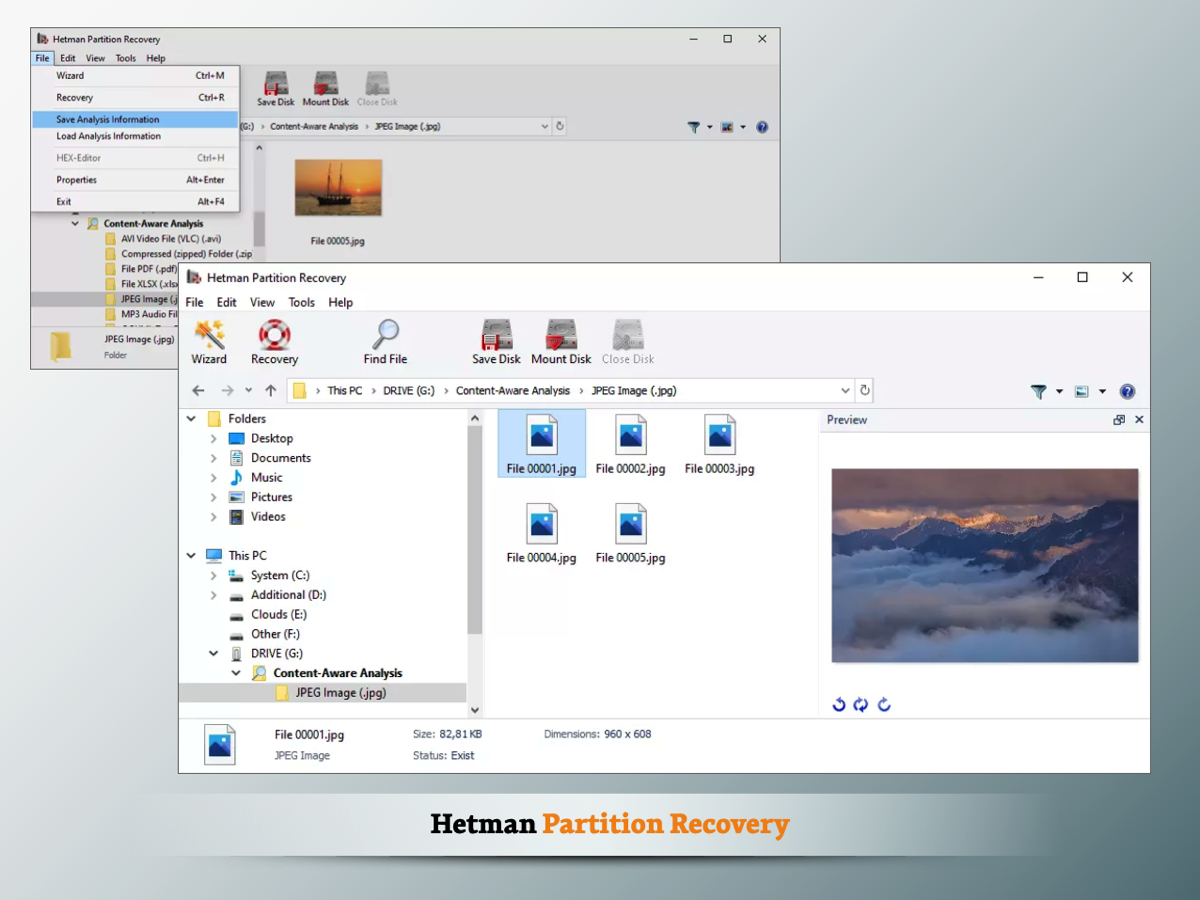Rotate preview image counterclockwise
This screenshot has height=900, width=1200.
pyautogui.click(x=839, y=705)
